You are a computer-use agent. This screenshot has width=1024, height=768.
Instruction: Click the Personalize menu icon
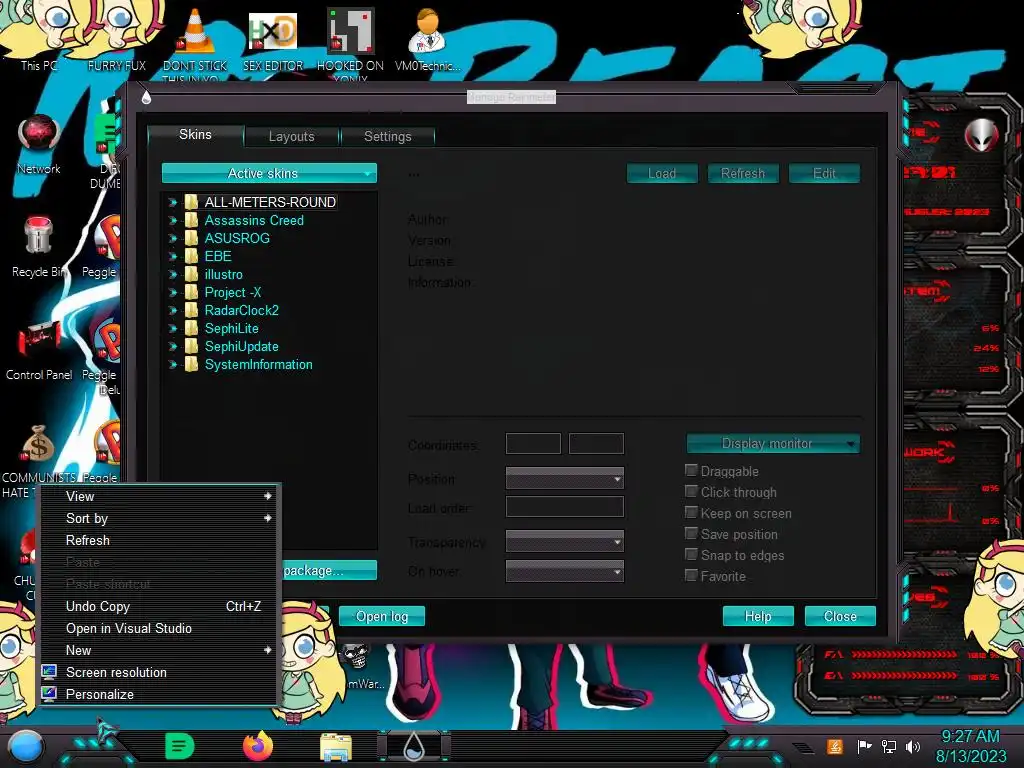(49, 694)
